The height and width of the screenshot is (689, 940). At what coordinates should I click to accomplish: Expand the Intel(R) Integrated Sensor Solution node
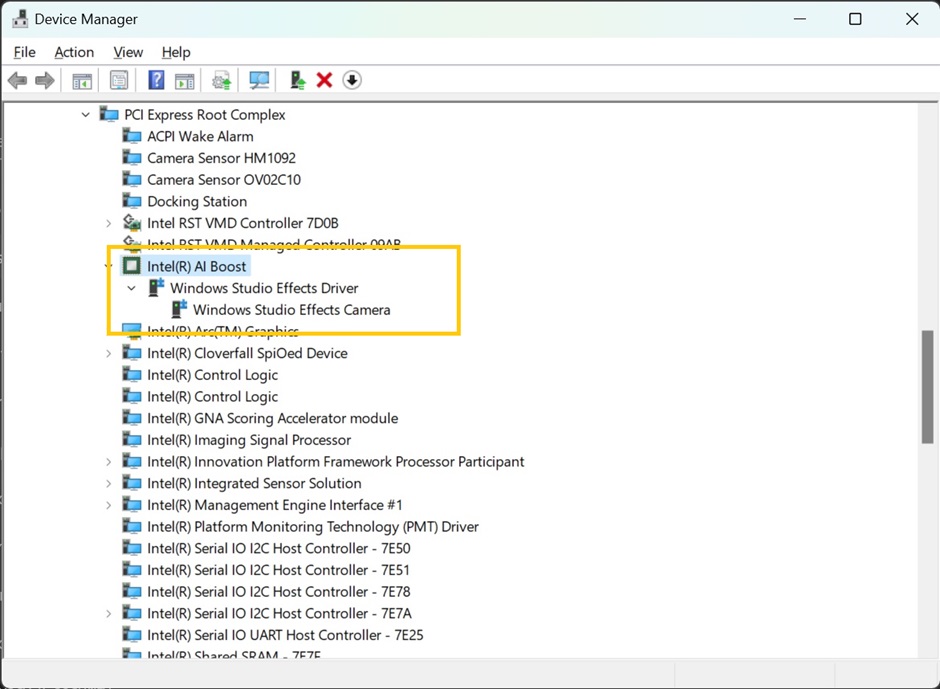coord(109,483)
